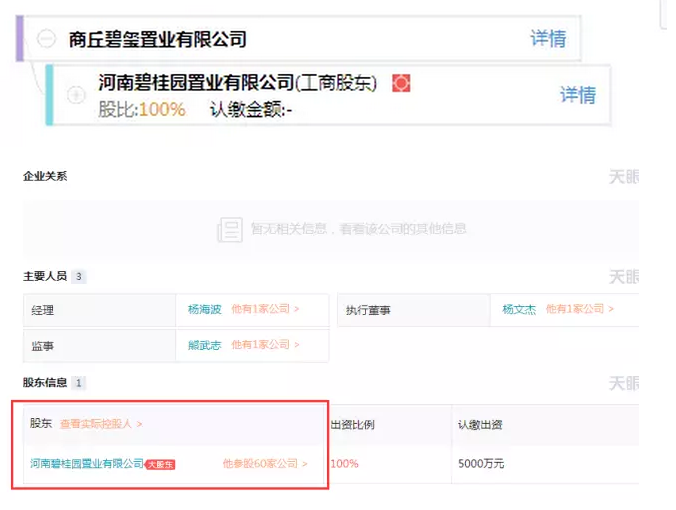This screenshot has width=676, height=510.
Task: Click the 5000万元 认缴出资 cell
Action: click(x=481, y=463)
